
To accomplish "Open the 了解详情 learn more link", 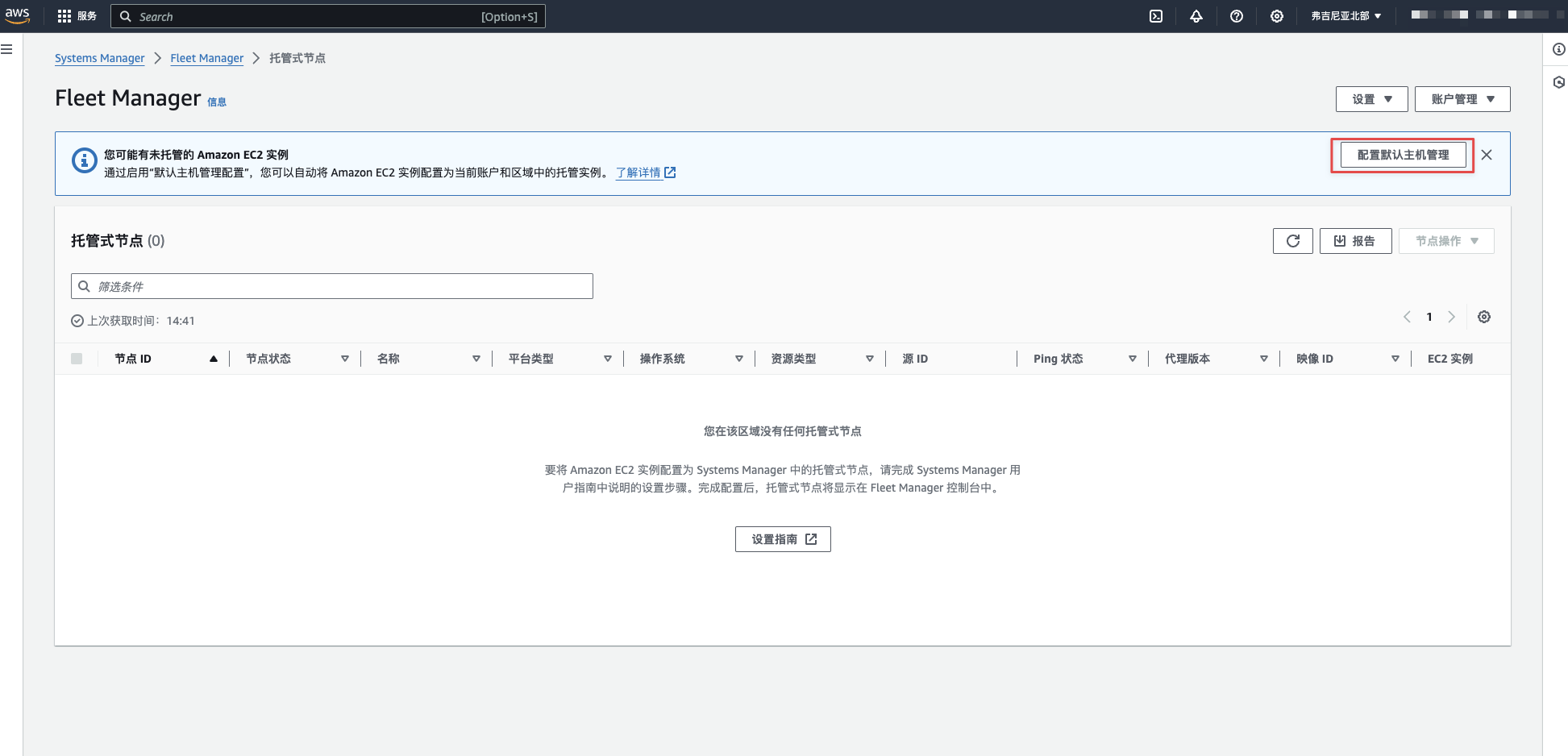I will [646, 172].
